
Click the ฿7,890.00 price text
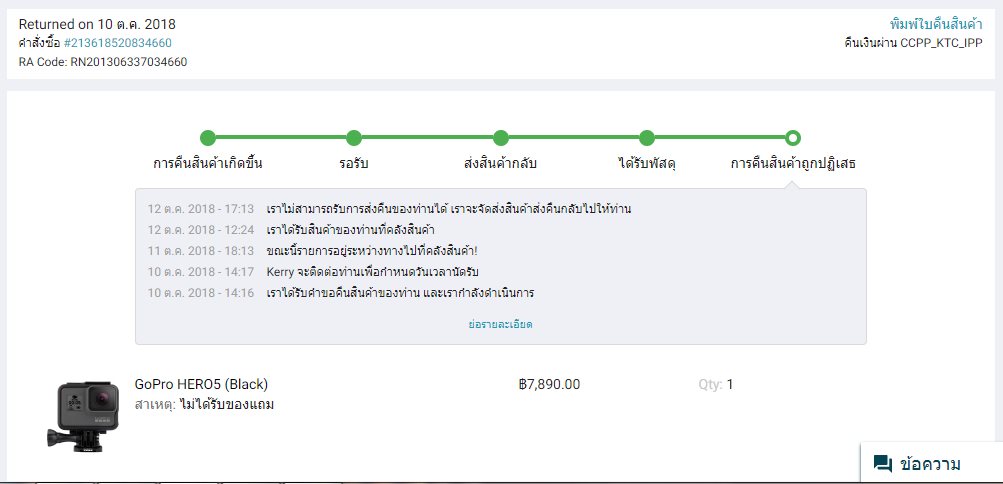[550, 384]
